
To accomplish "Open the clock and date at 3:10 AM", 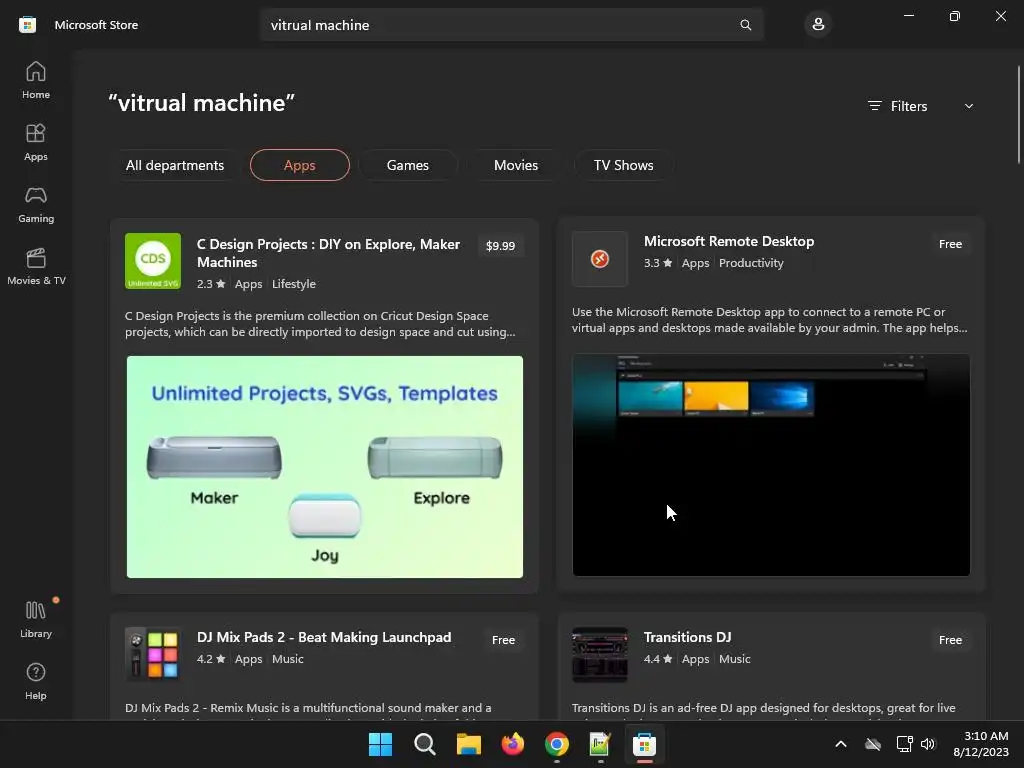I will (981, 744).
